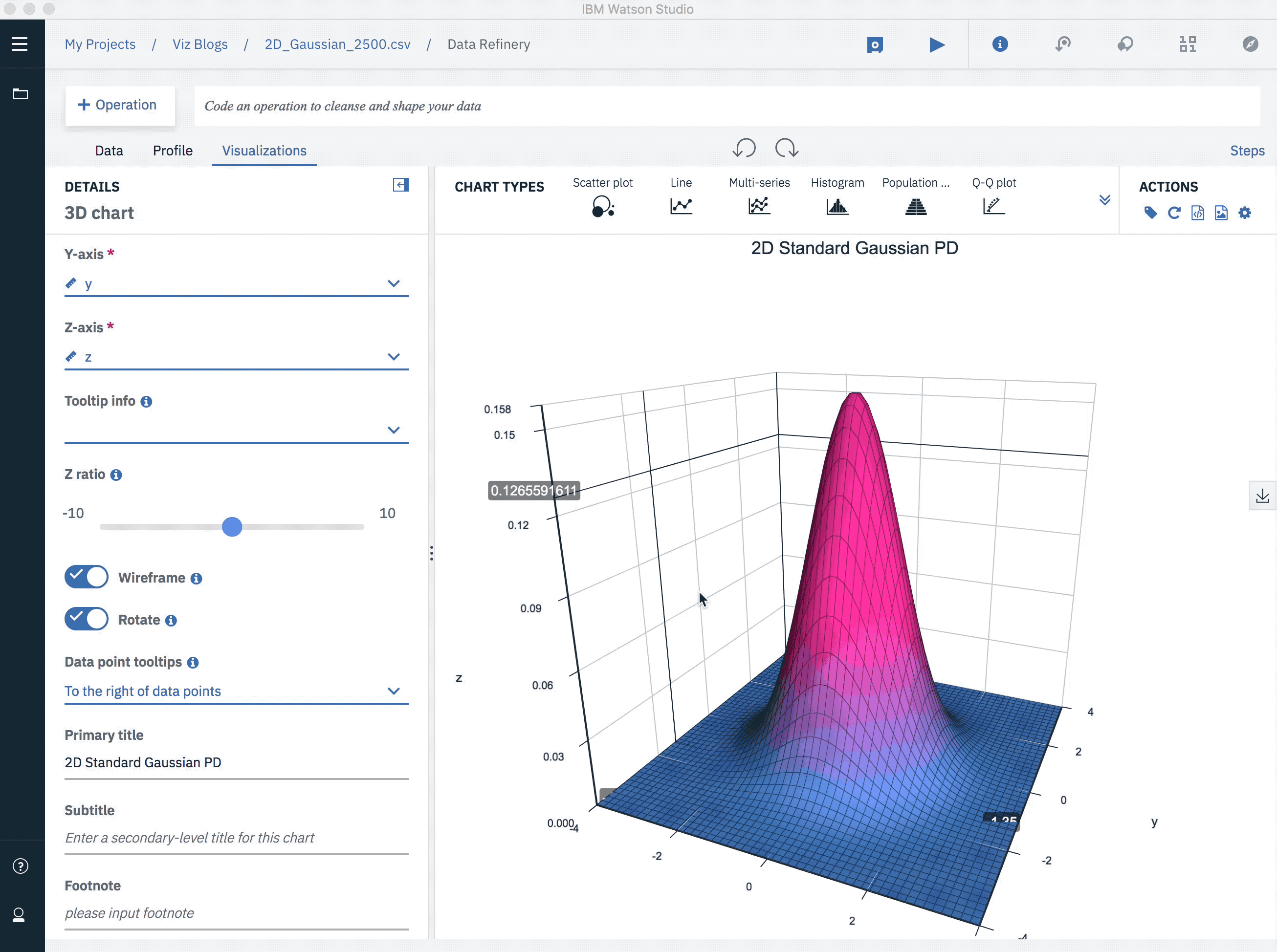Collapse the Details panel with arrow icon
This screenshot has height=952, width=1277.
click(x=401, y=185)
